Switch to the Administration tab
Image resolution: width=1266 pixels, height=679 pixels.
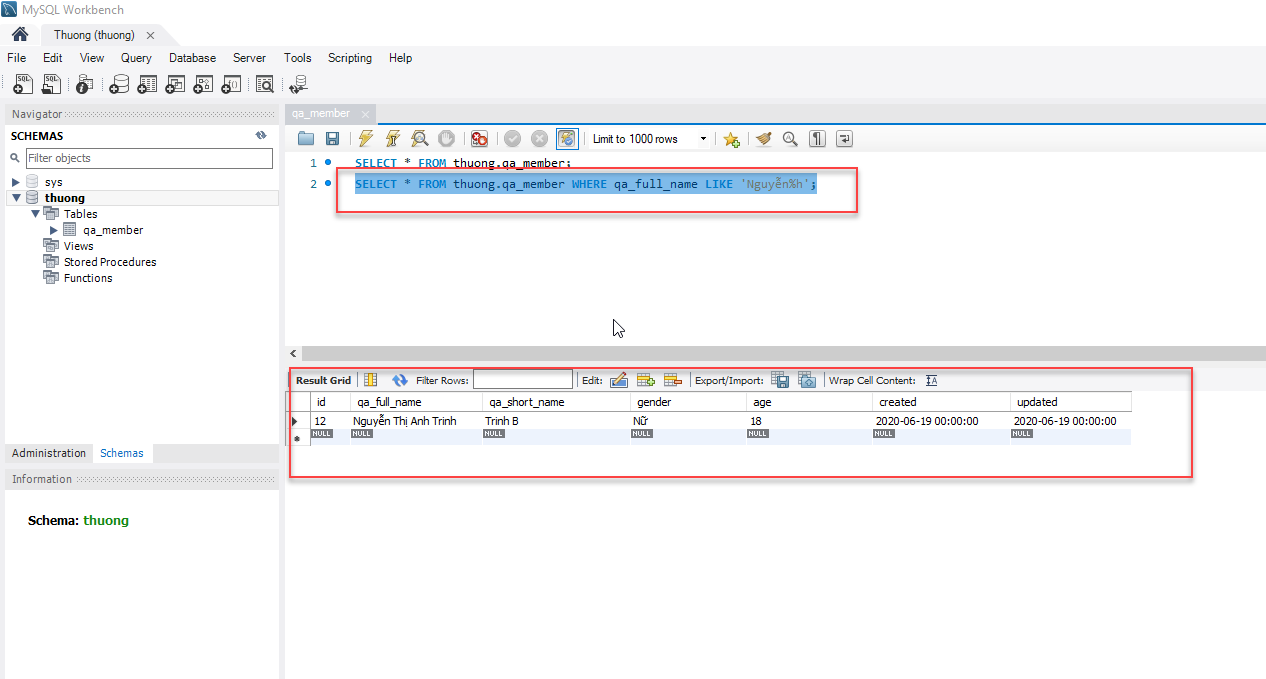click(49, 453)
